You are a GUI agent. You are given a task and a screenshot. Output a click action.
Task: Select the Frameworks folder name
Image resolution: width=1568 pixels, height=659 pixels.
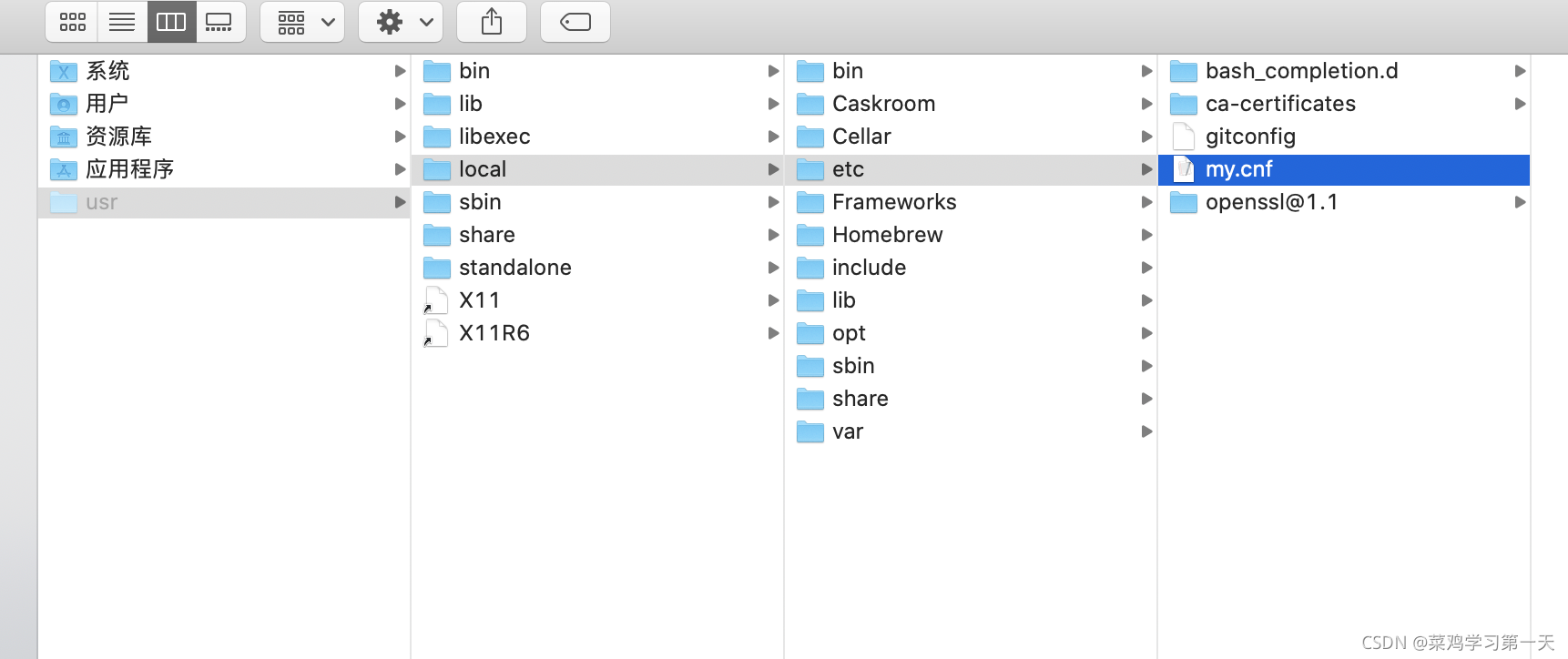tap(894, 202)
